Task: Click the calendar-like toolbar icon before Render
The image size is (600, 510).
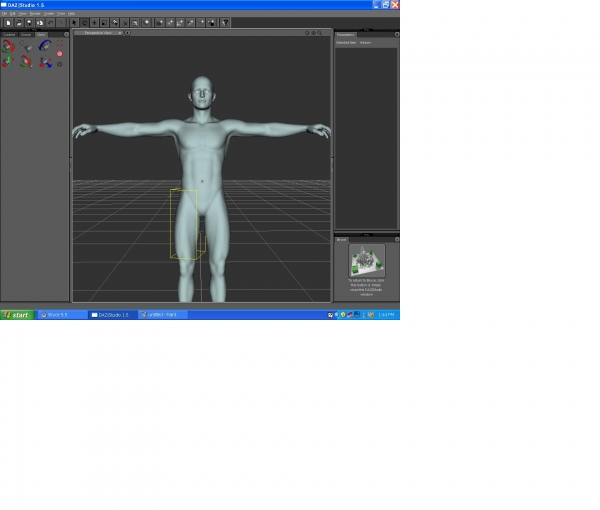Action: point(135,23)
